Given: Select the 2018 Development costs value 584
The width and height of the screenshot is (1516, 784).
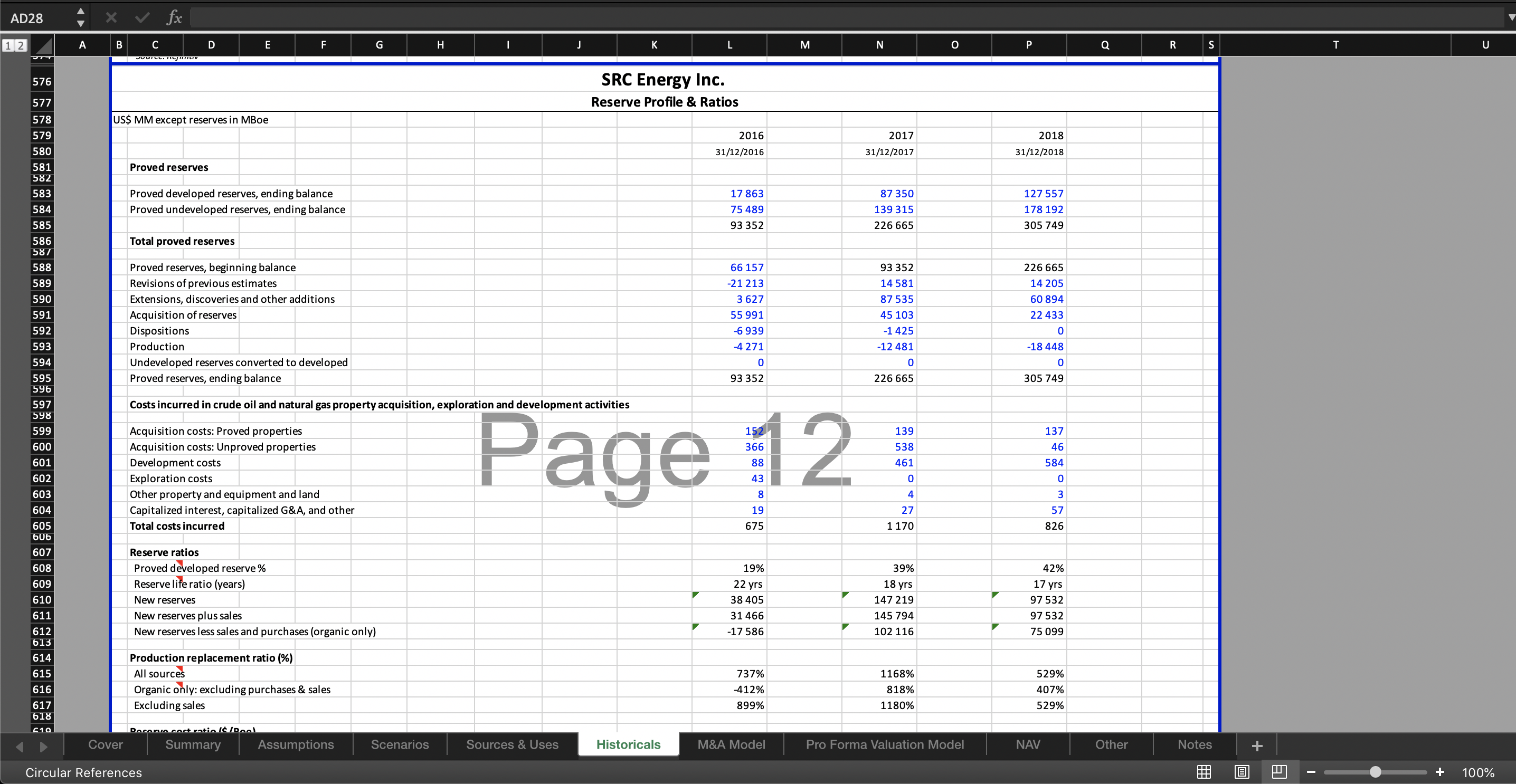Looking at the screenshot, I should pos(1029,463).
